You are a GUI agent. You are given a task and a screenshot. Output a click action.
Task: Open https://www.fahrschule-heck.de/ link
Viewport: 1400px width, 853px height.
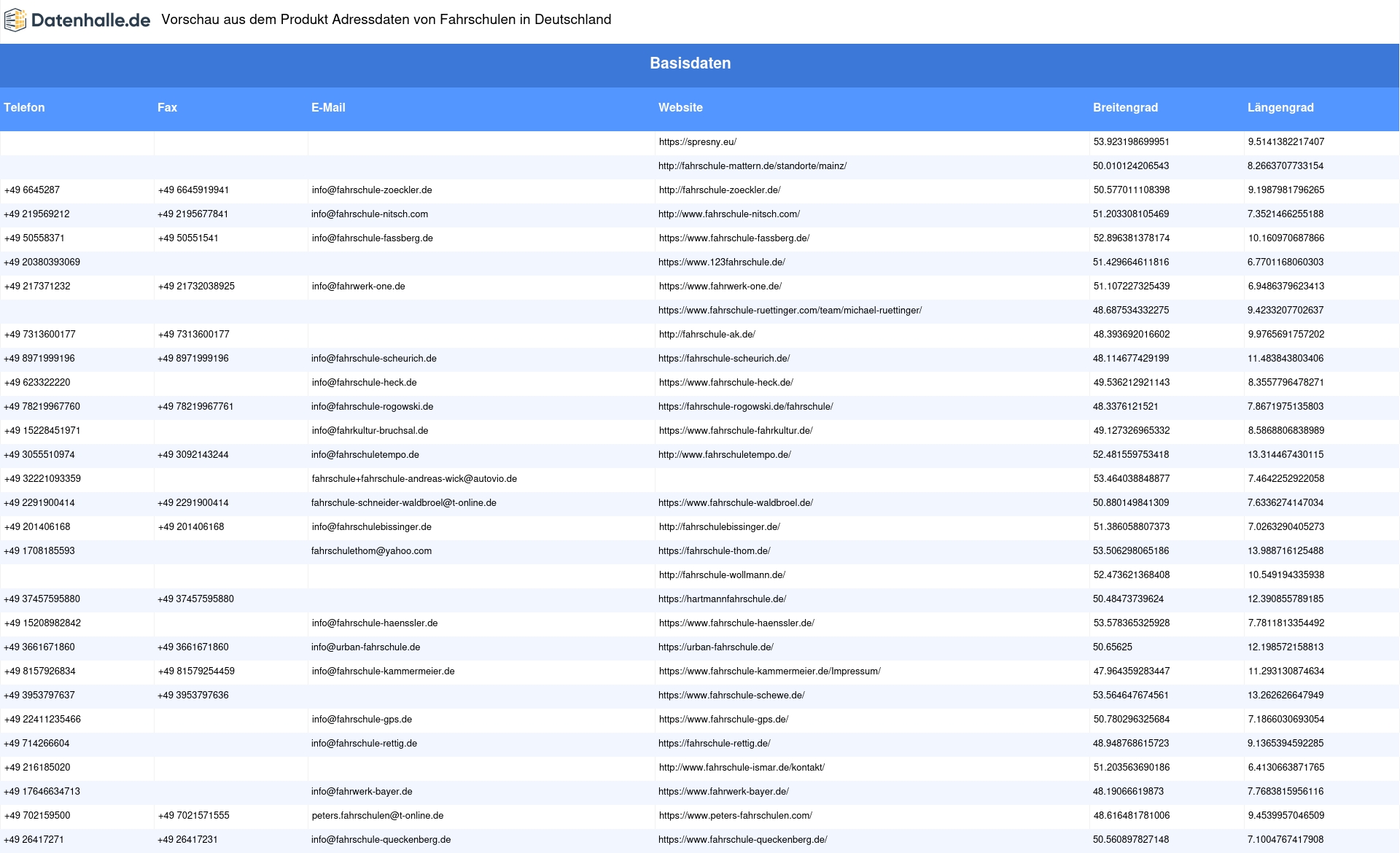point(726,383)
